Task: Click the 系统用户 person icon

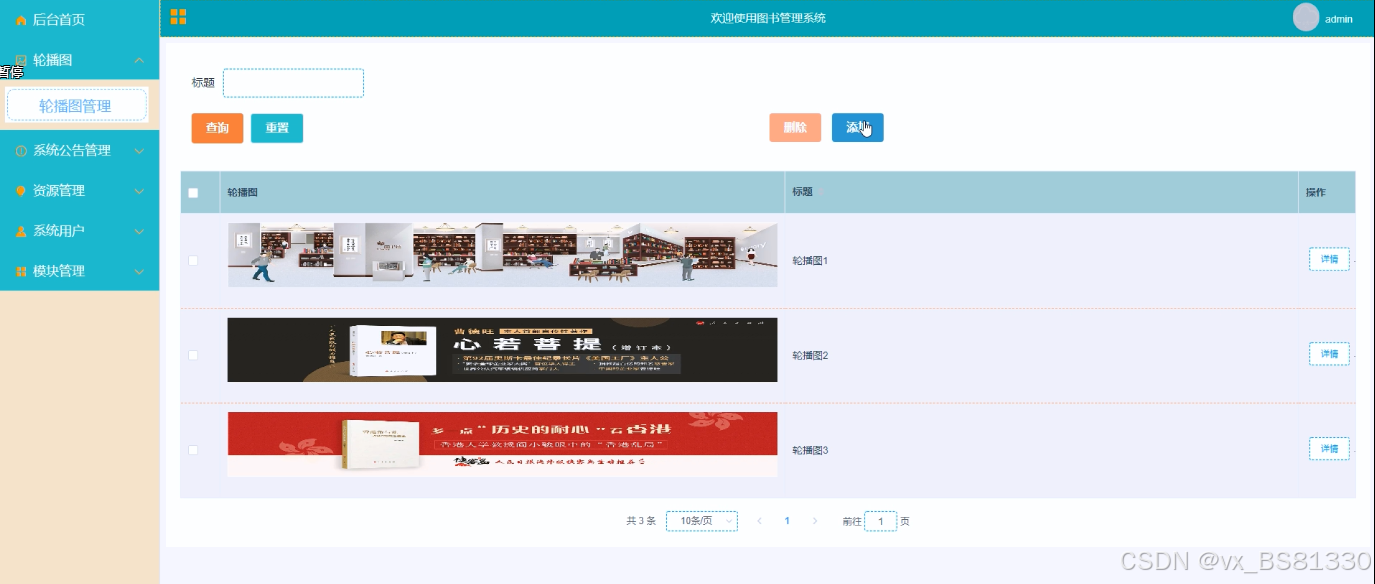Action: pyautogui.click(x=21, y=231)
